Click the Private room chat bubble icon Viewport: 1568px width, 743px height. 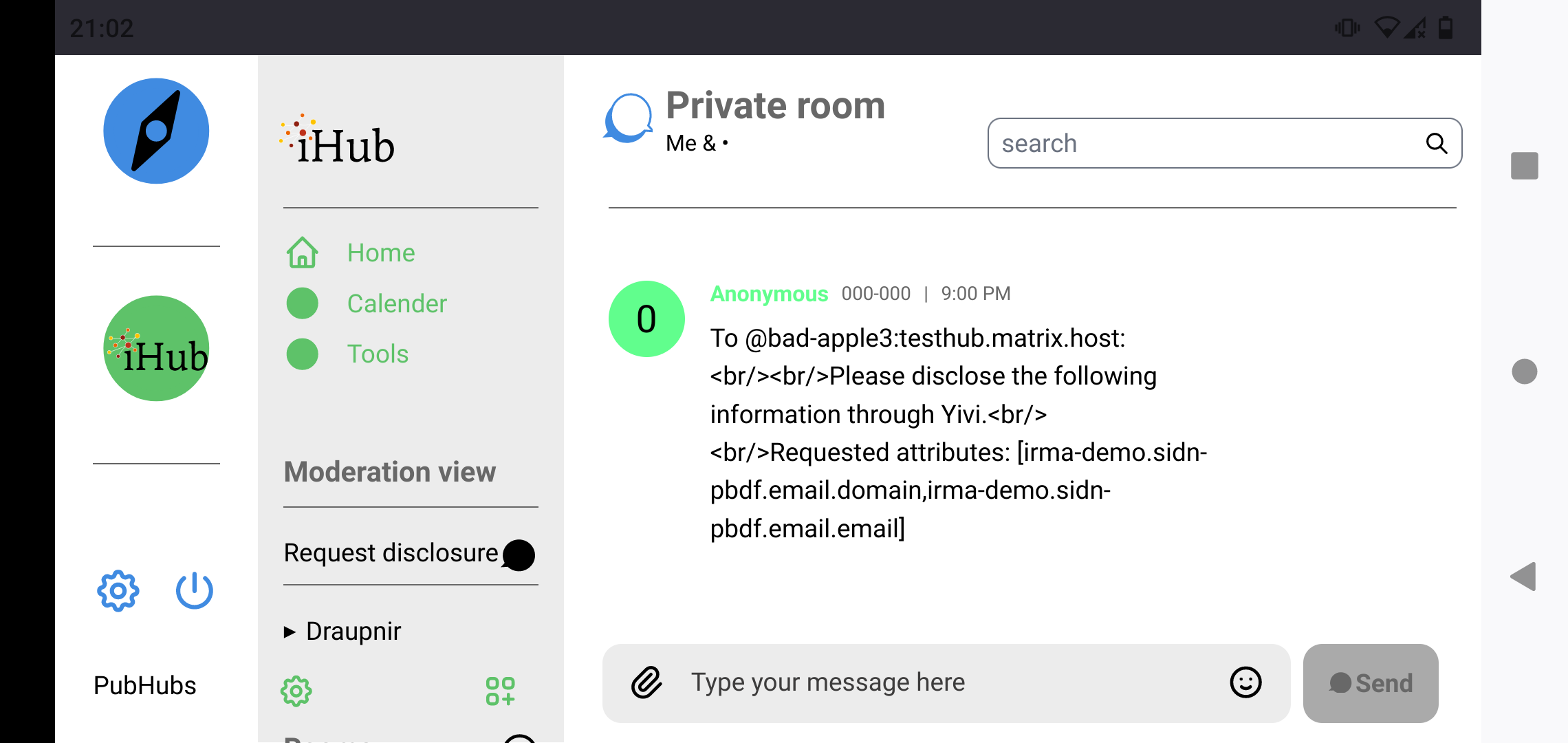[x=628, y=118]
